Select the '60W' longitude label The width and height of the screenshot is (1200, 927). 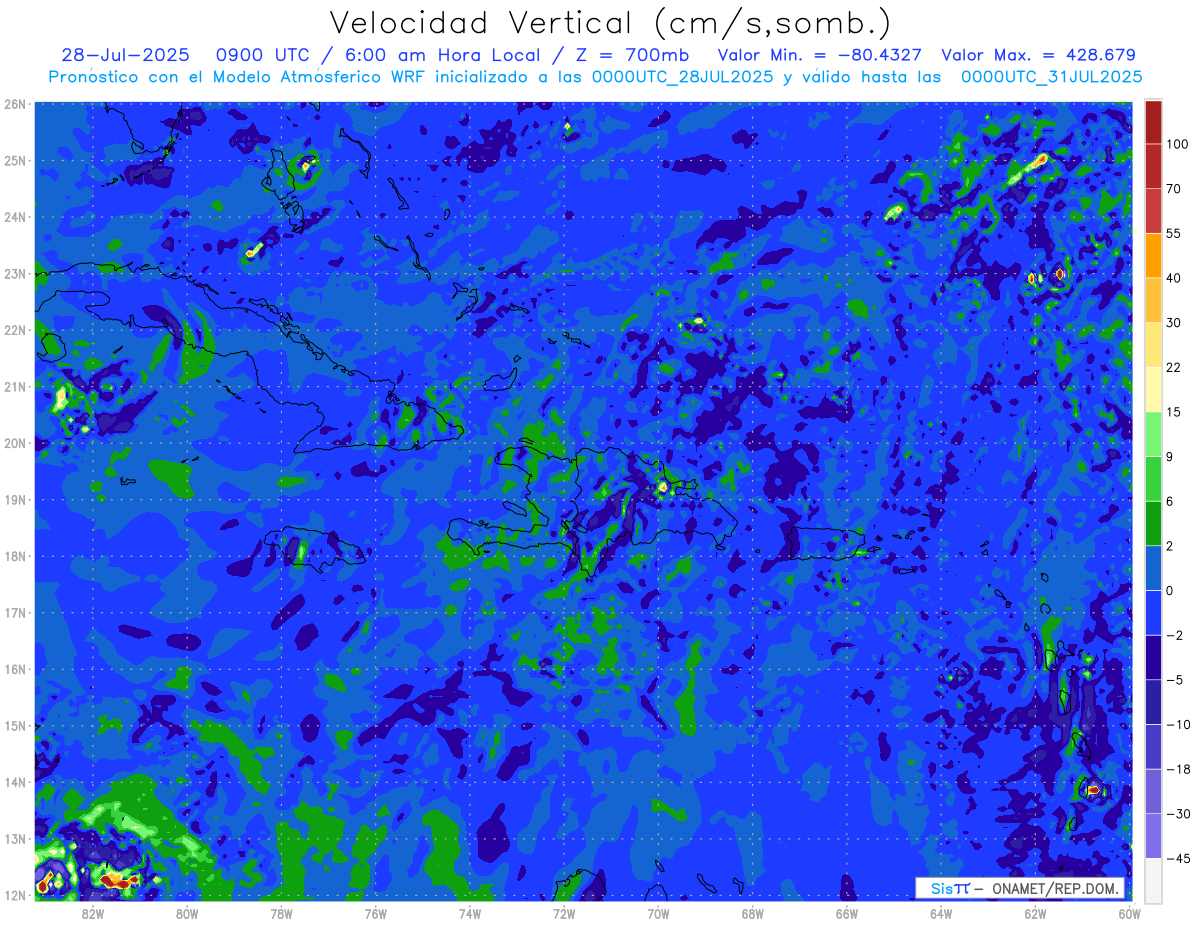[x=1129, y=913]
